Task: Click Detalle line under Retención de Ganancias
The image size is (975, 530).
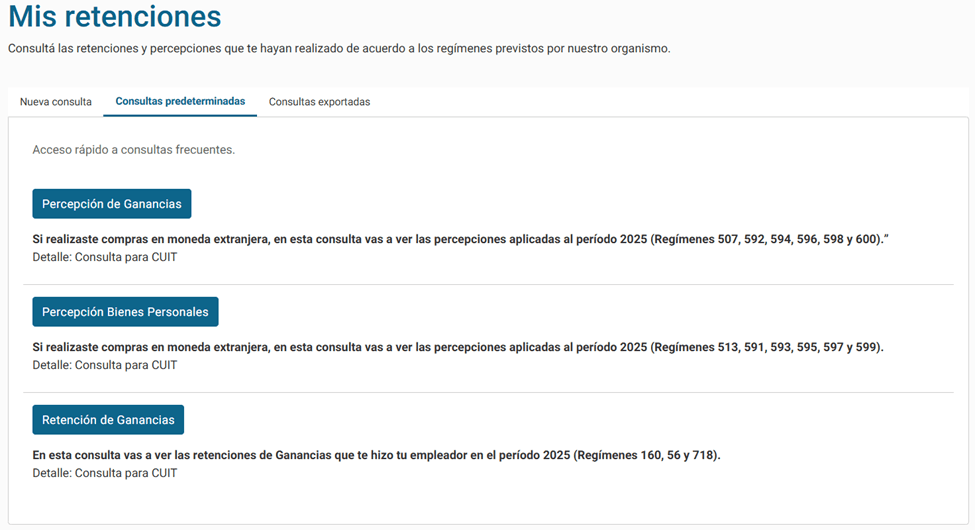Action: (x=105, y=473)
